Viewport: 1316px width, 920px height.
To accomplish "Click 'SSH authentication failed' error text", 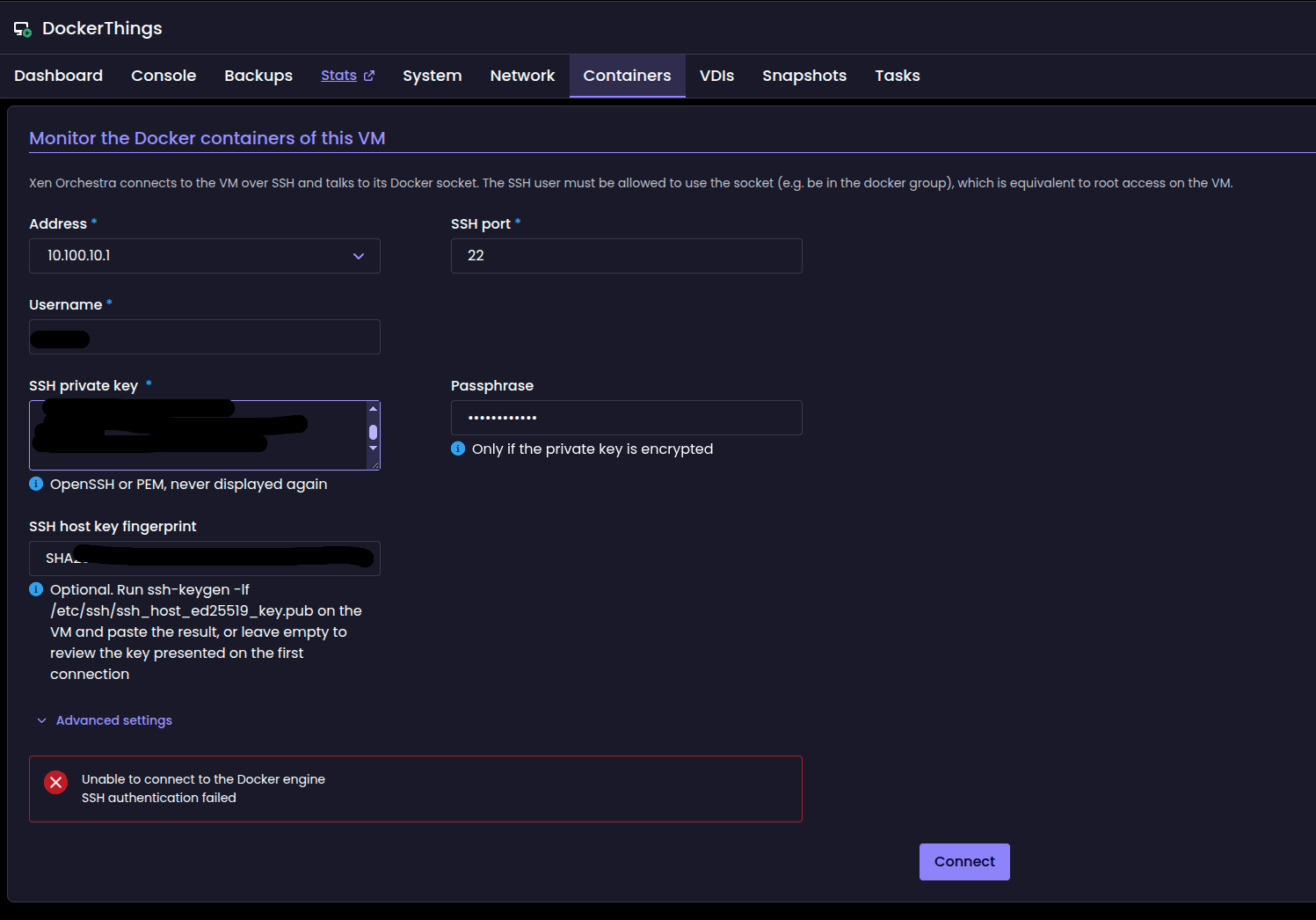I will pyautogui.click(x=159, y=798).
